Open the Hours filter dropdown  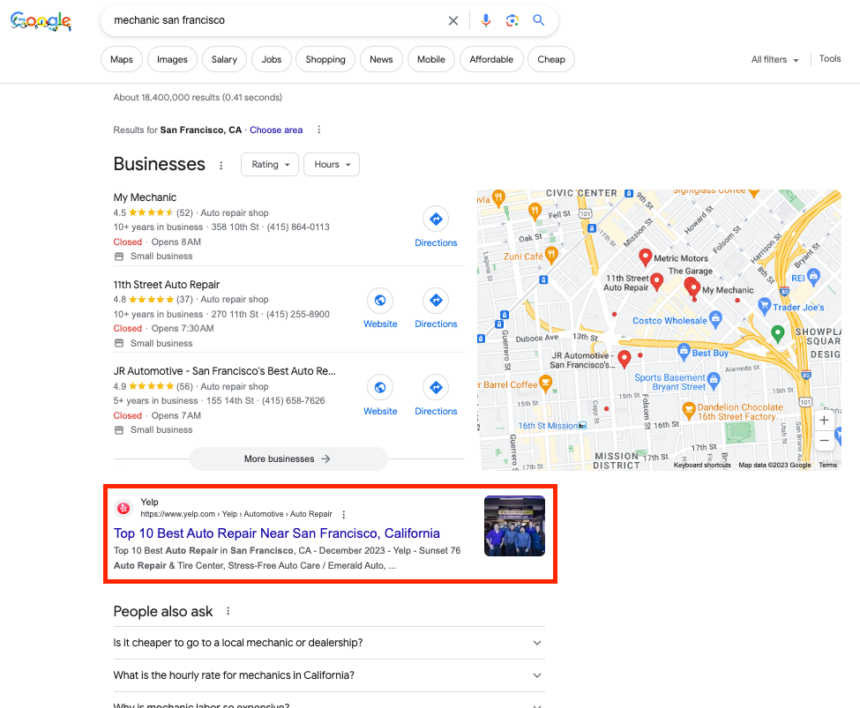tap(332, 165)
